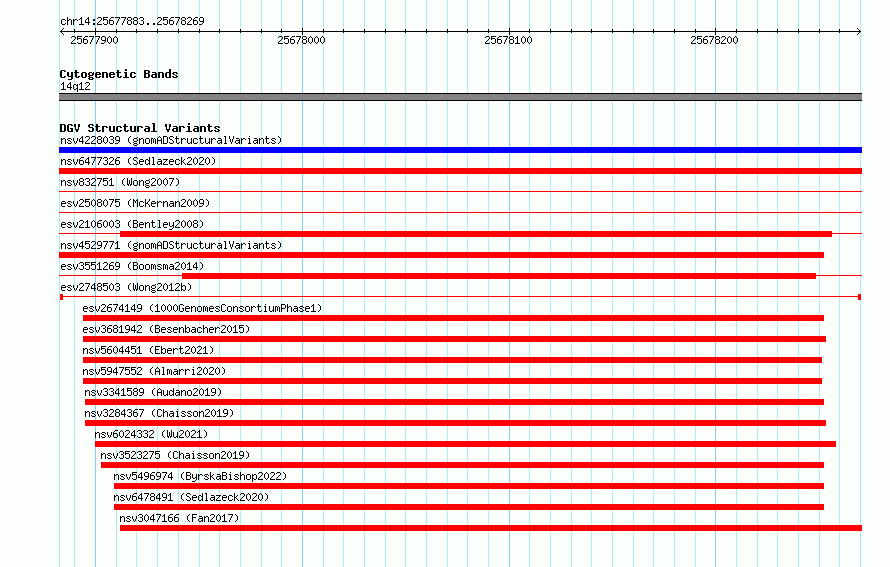
Task: Open nsv6024332 (Wu2021) label
Action: click(x=151, y=434)
